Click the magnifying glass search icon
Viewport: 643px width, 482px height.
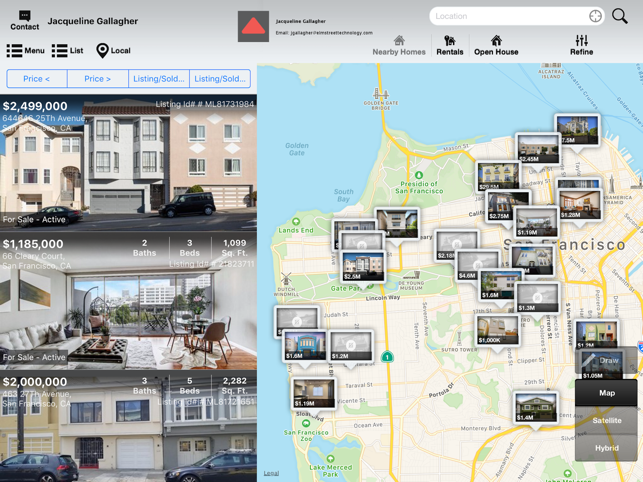620,16
